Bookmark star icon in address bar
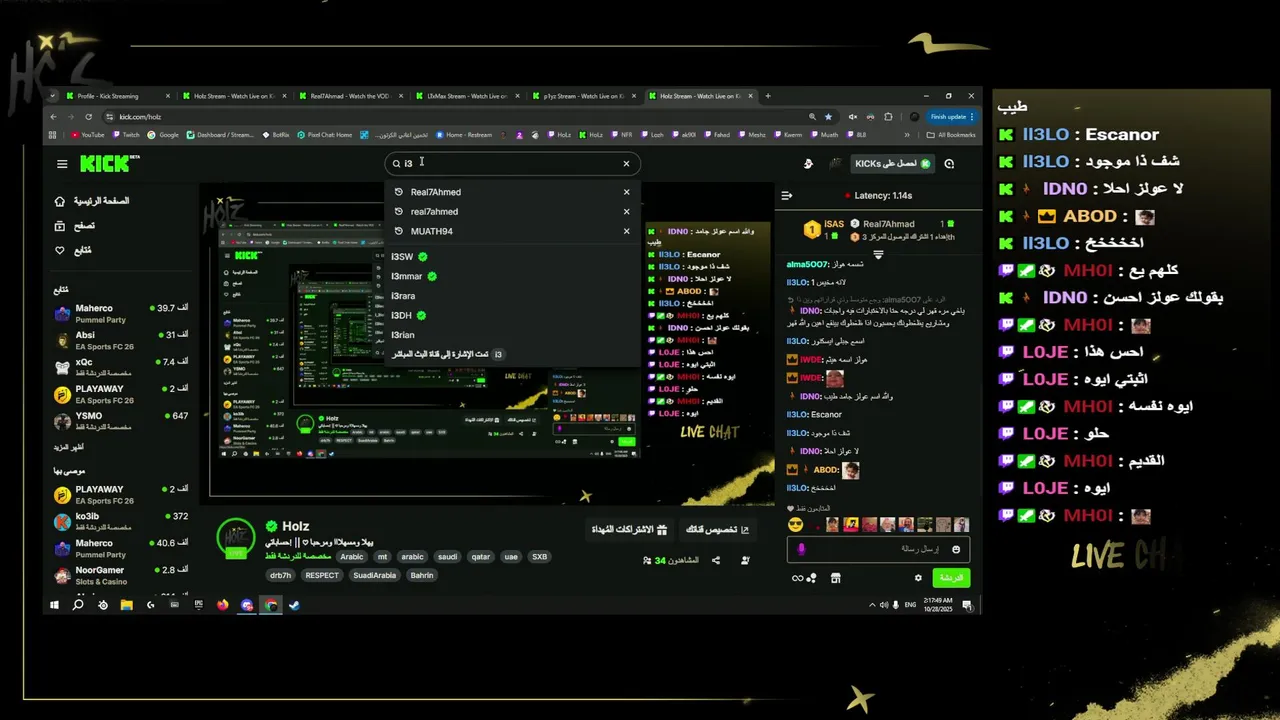Viewport: 1280px width, 720px height. coord(828,117)
